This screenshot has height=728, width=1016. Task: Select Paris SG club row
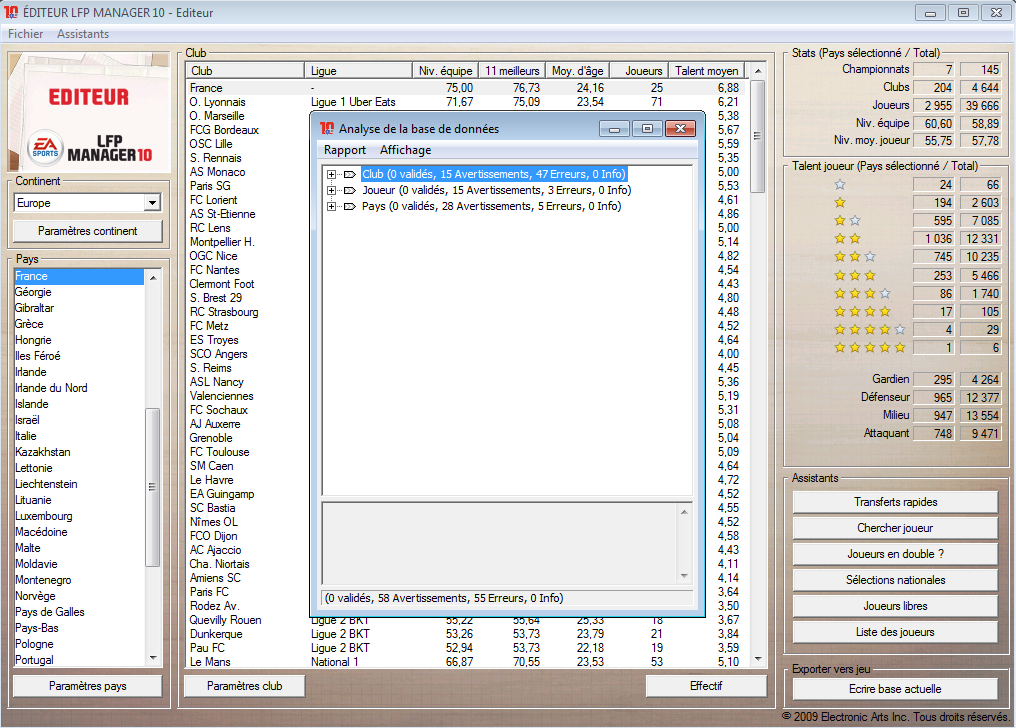click(247, 186)
